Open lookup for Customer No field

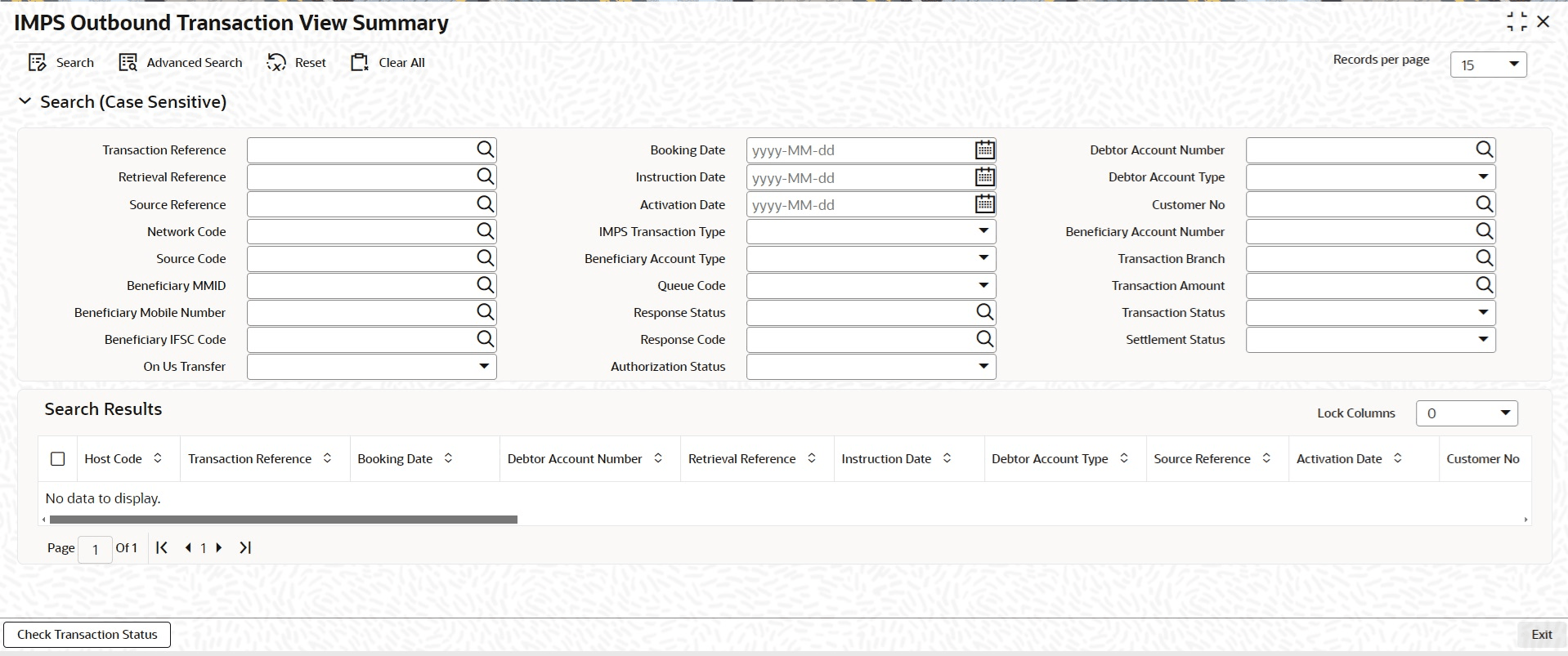1485,204
